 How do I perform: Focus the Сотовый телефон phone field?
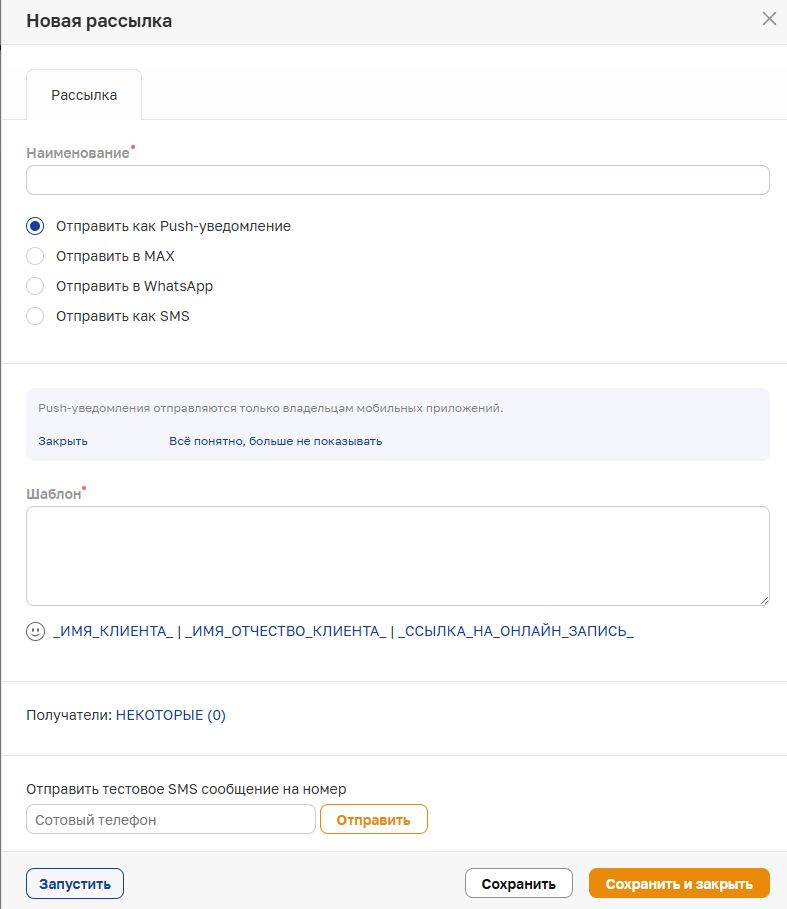171,820
